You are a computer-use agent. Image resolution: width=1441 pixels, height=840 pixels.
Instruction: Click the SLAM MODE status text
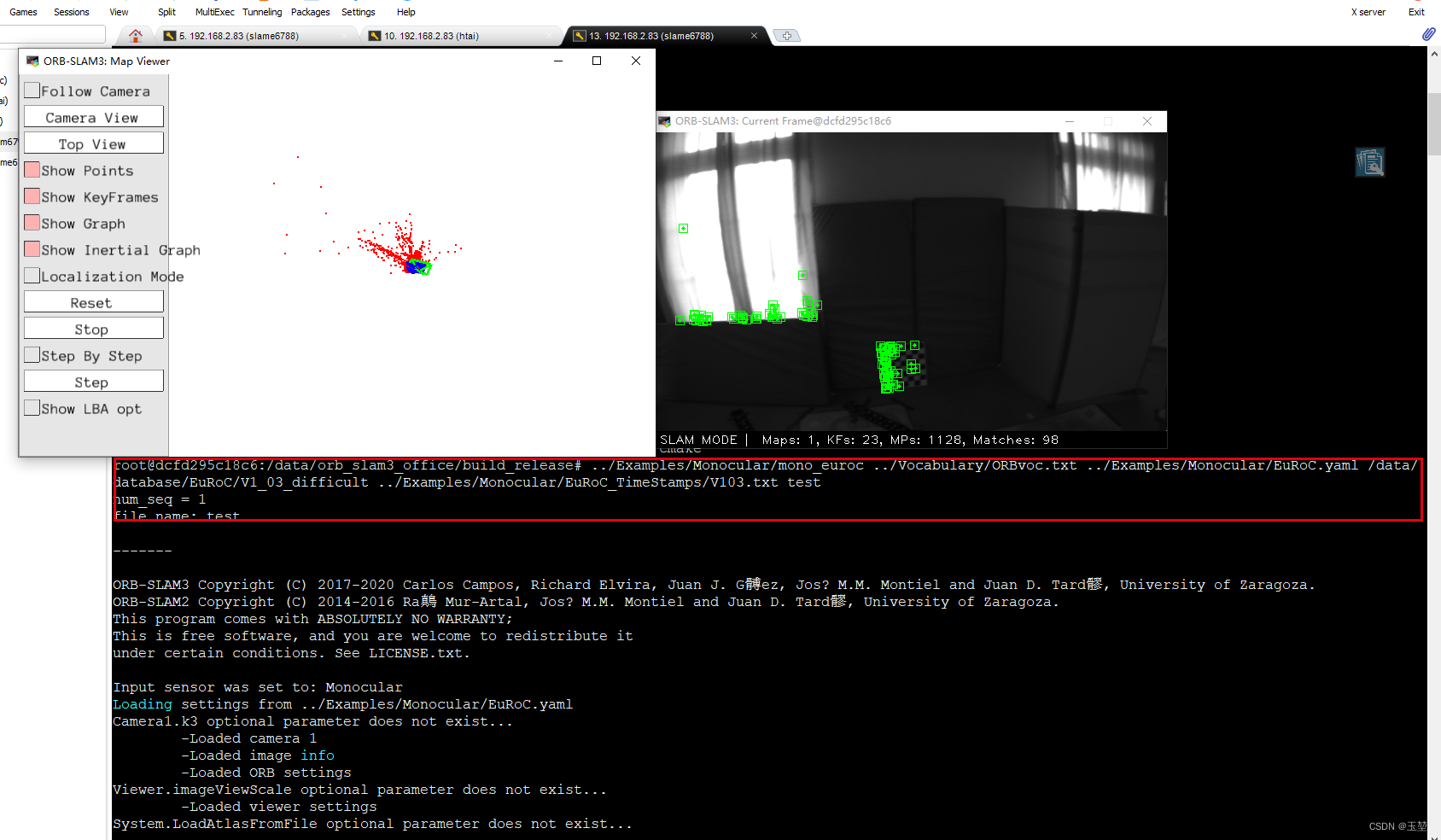[698, 440]
